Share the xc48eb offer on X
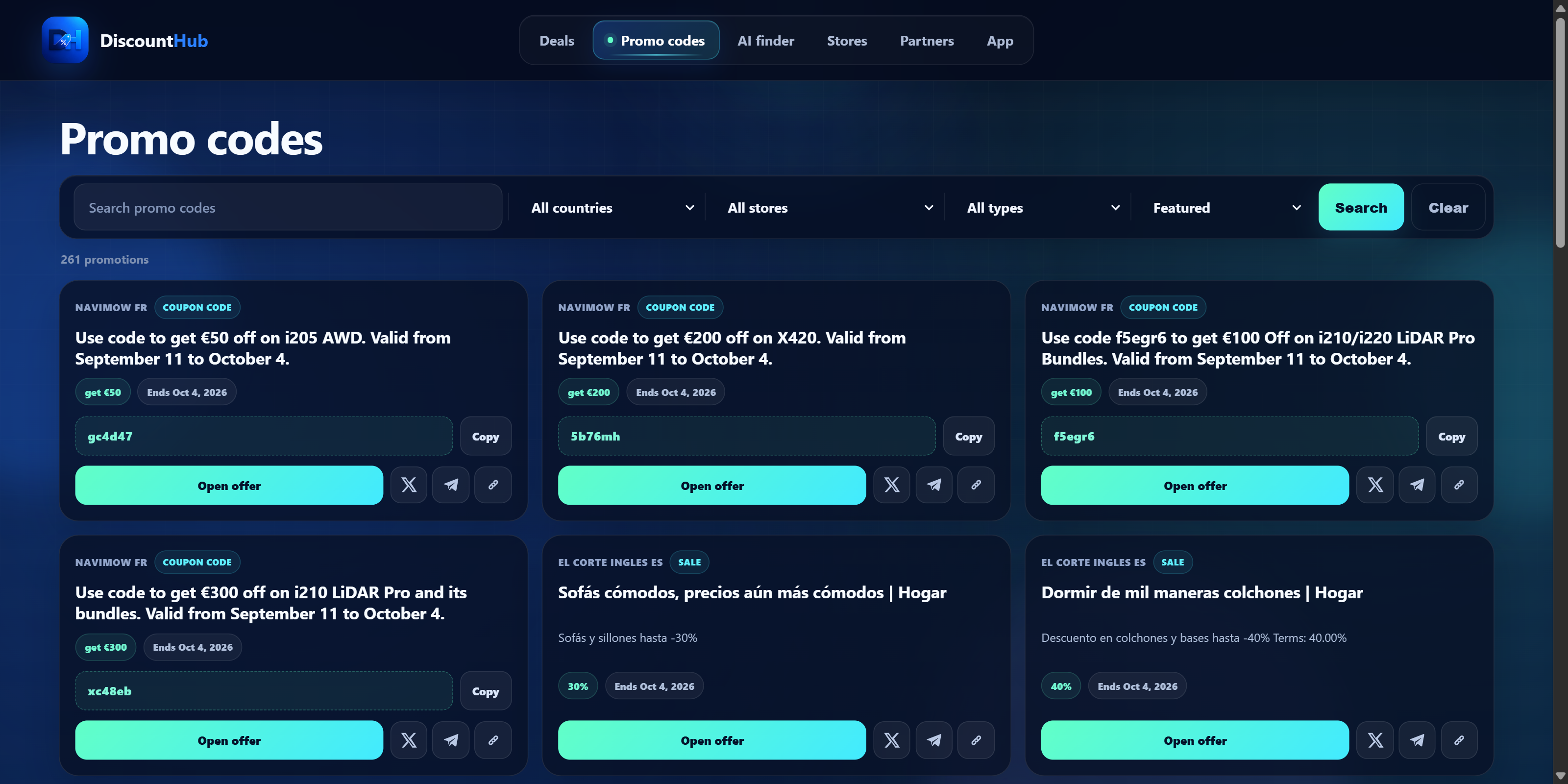The width and height of the screenshot is (1568, 784). [x=409, y=740]
